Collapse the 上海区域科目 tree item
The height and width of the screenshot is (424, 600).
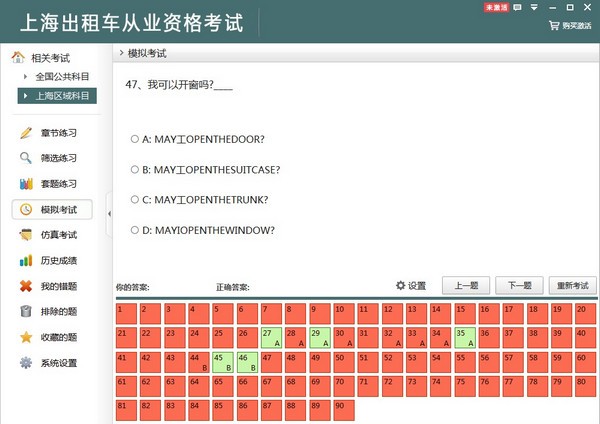[x=25, y=96]
